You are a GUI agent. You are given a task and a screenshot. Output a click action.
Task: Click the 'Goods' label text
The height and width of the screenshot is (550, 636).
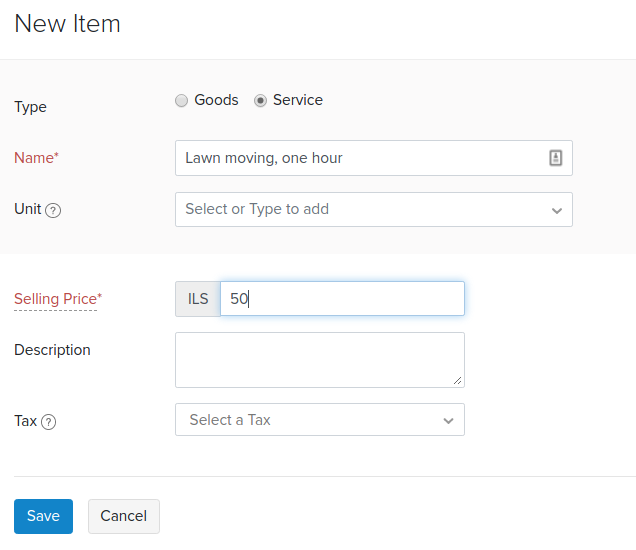(216, 100)
